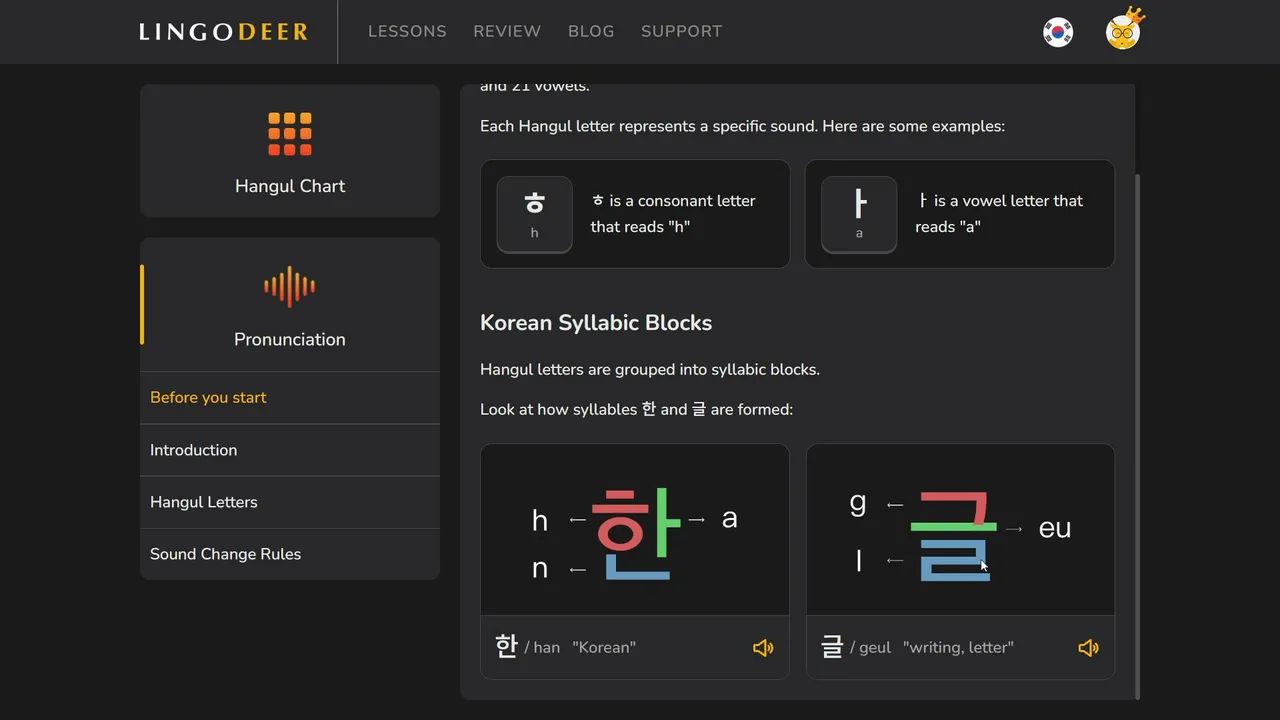Open the SUPPORT page
Image resolution: width=1280 pixels, height=720 pixels.
[x=681, y=31]
